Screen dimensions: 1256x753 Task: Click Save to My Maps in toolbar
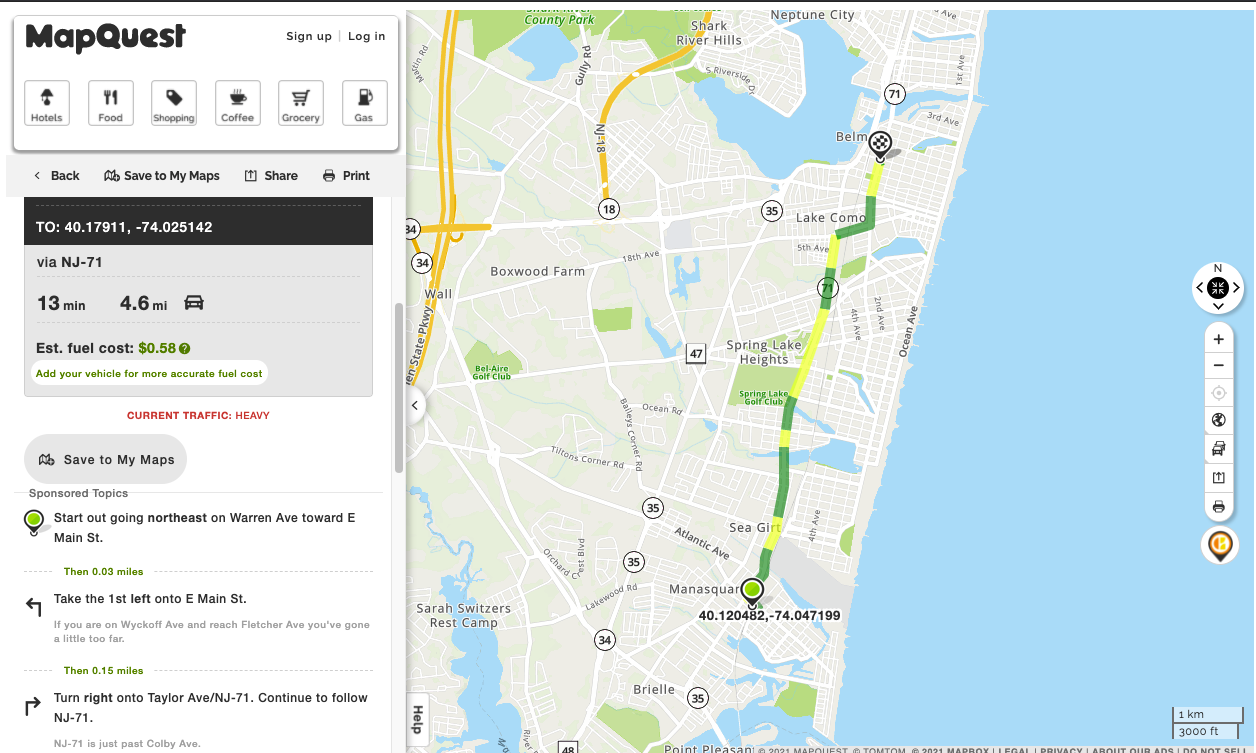point(162,175)
